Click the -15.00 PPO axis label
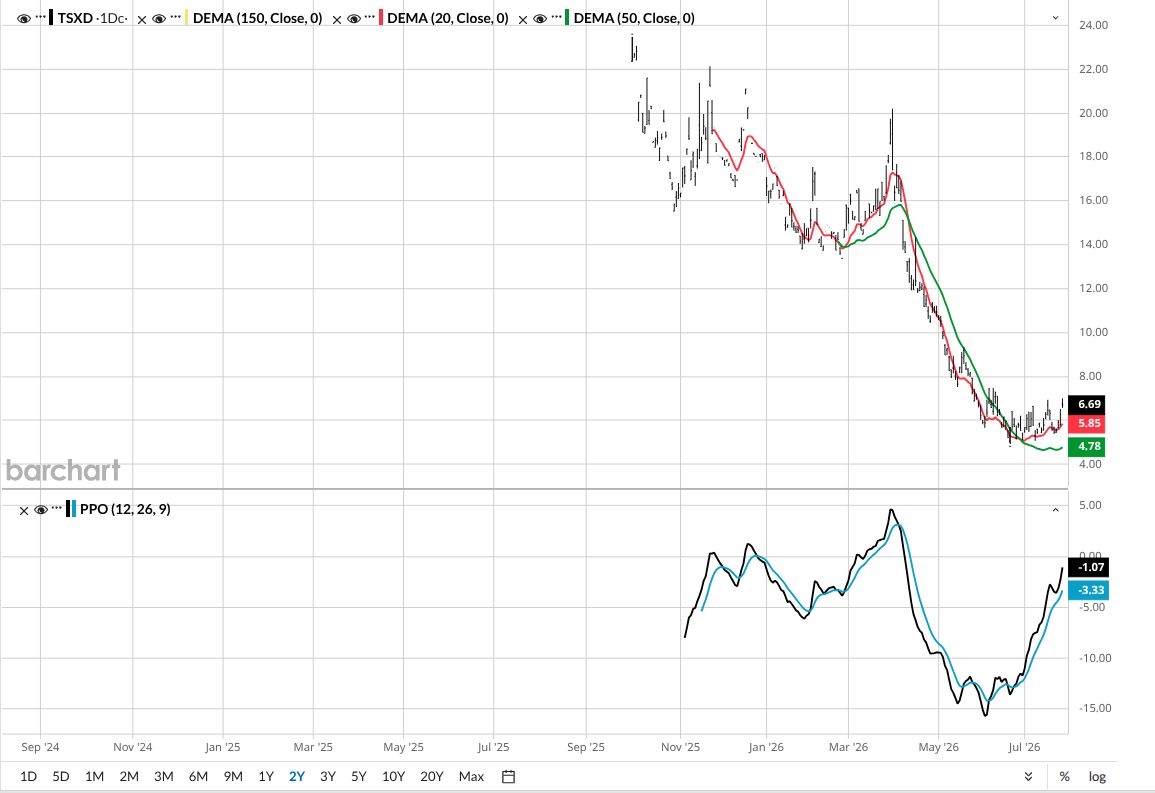 click(x=1095, y=708)
